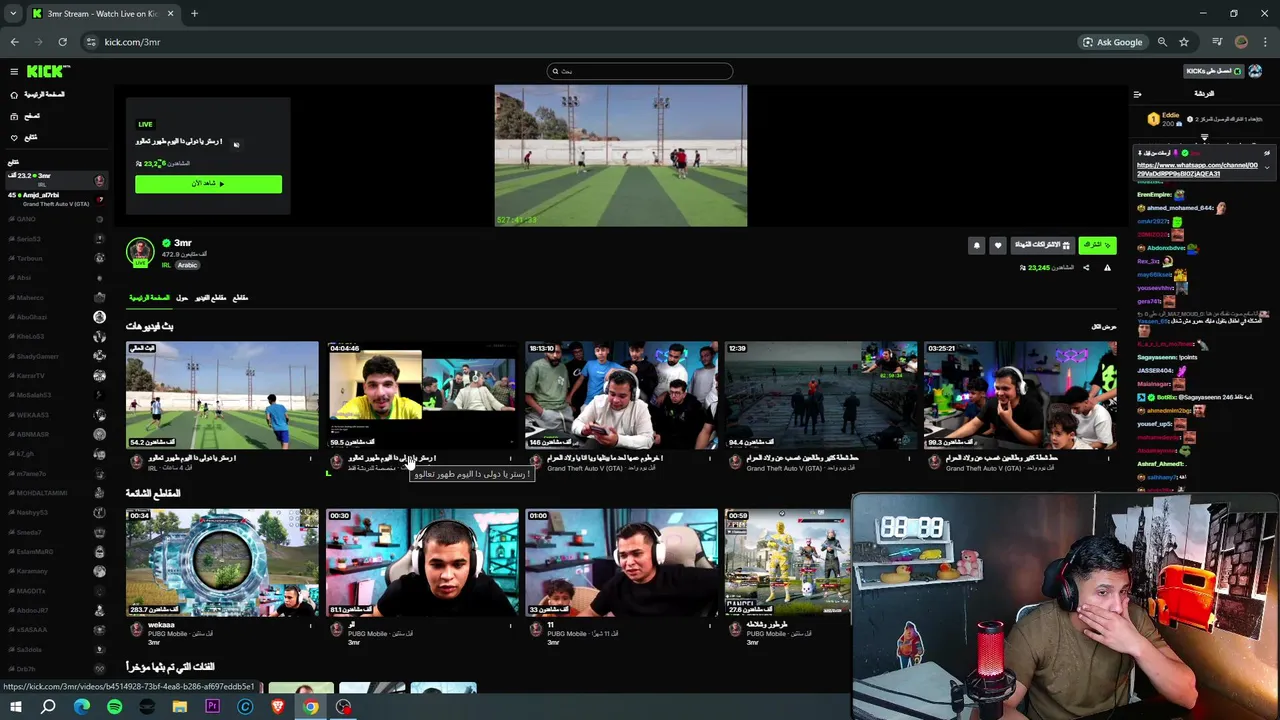Open the 03:25:21 video thumbnail
This screenshot has height=720, width=1280.
1020,395
